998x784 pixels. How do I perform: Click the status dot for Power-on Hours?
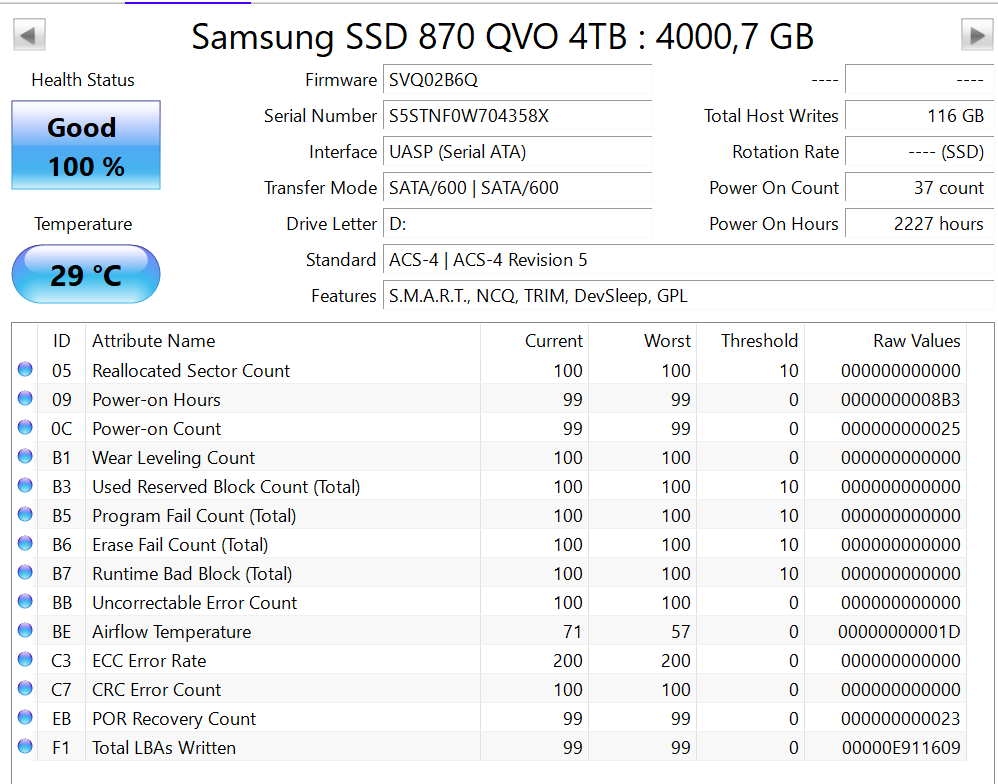25,398
